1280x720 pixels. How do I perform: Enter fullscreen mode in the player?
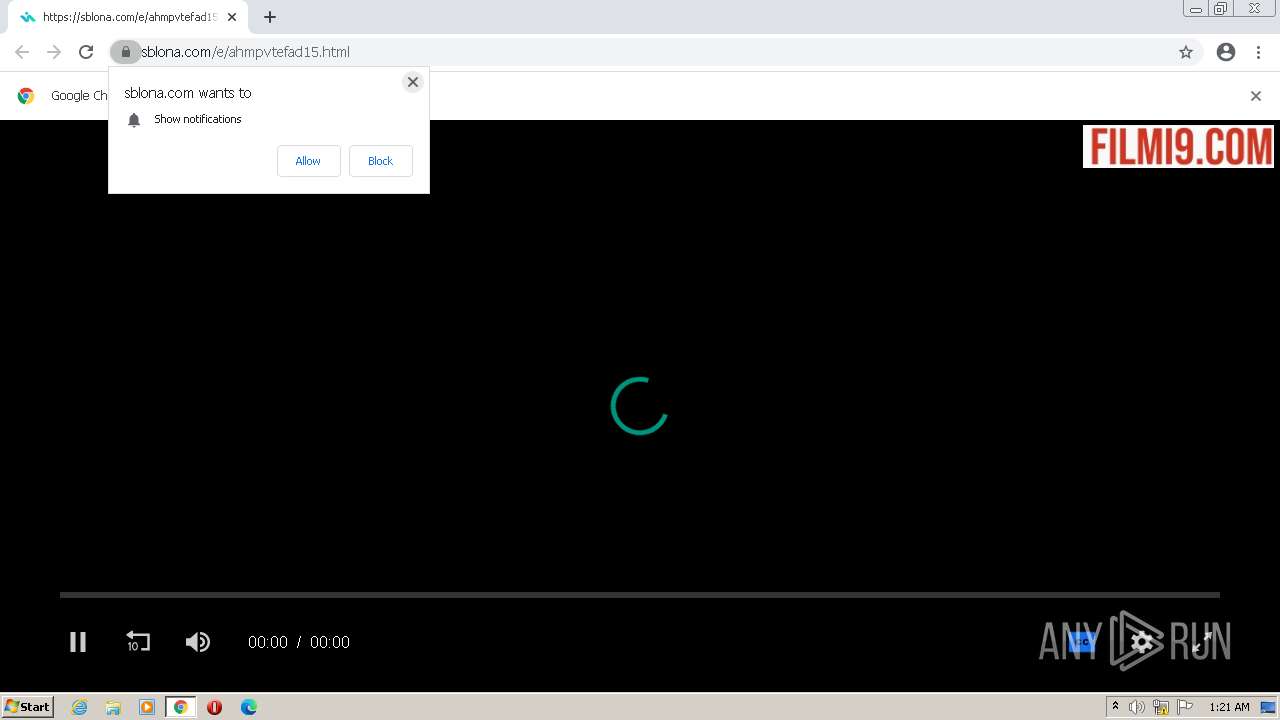coord(1202,642)
